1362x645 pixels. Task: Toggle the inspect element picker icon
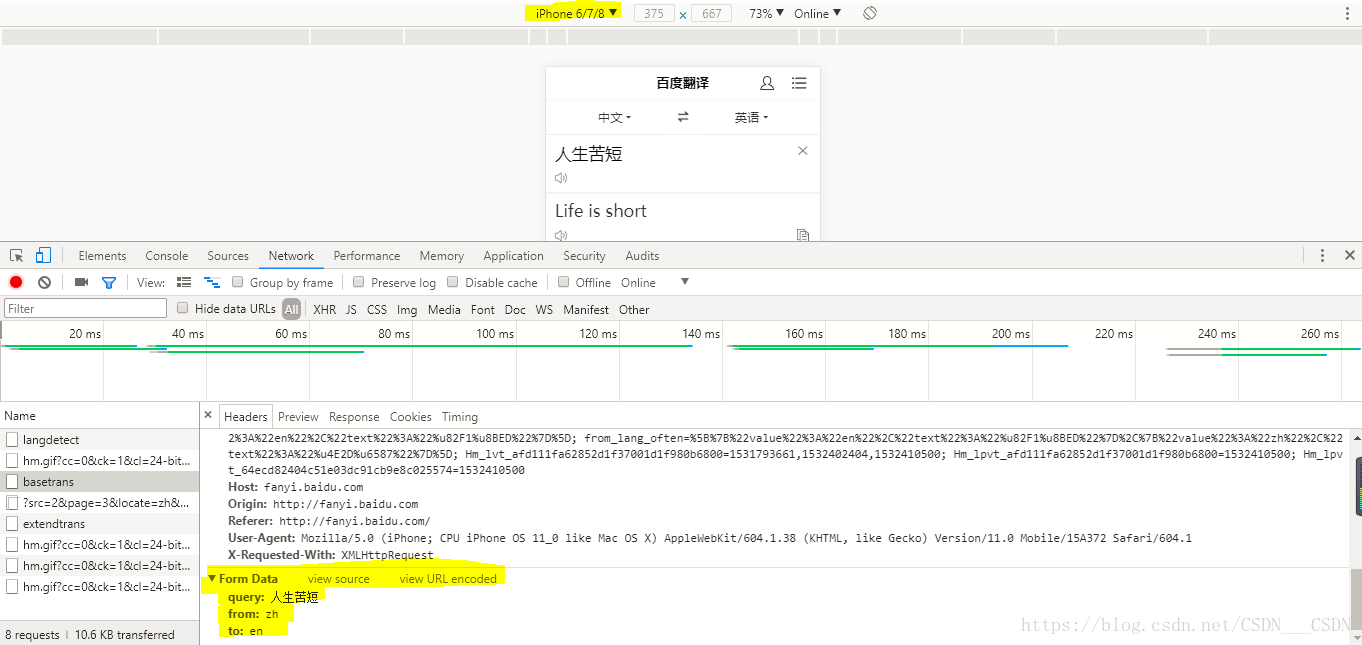(16, 256)
